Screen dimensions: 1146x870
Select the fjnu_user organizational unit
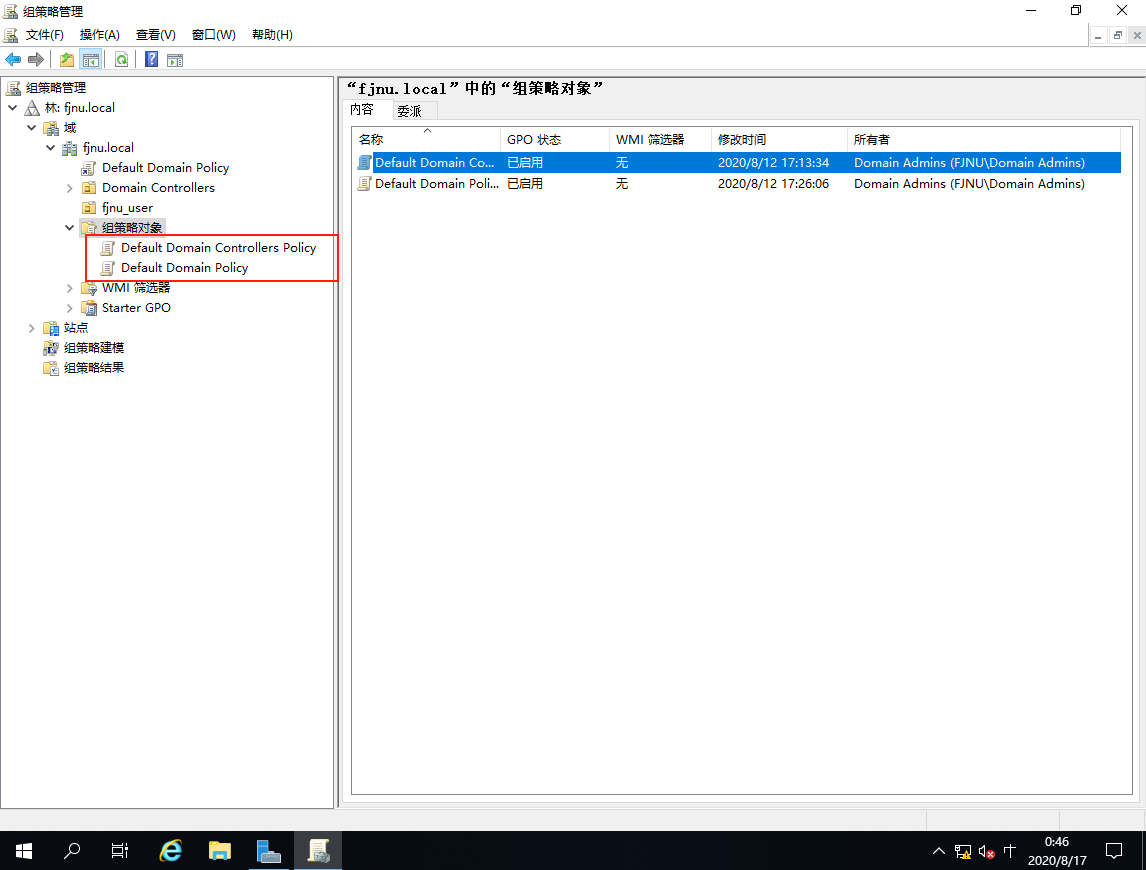tap(127, 208)
